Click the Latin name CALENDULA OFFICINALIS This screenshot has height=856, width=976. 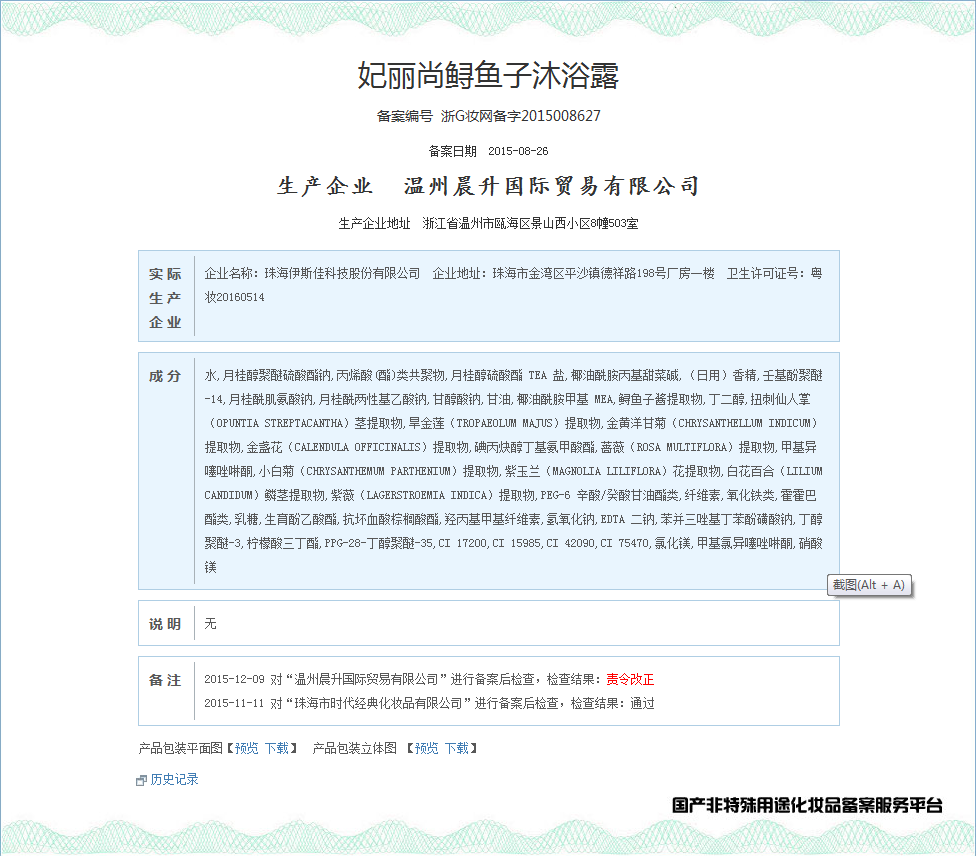(x=358, y=448)
